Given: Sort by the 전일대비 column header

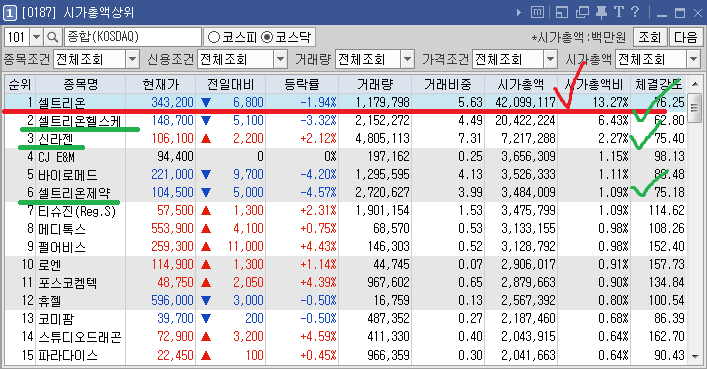Looking at the screenshot, I should point(231,84).
